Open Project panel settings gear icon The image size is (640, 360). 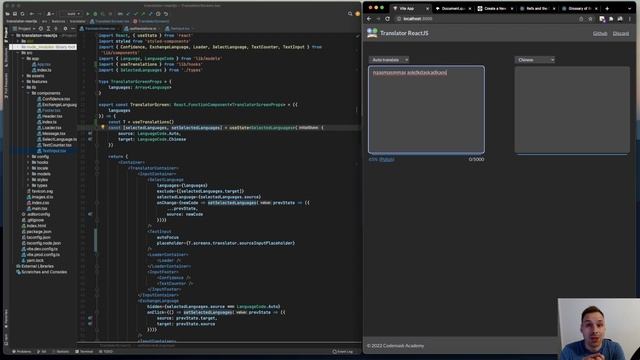click(x=65, y=29)
